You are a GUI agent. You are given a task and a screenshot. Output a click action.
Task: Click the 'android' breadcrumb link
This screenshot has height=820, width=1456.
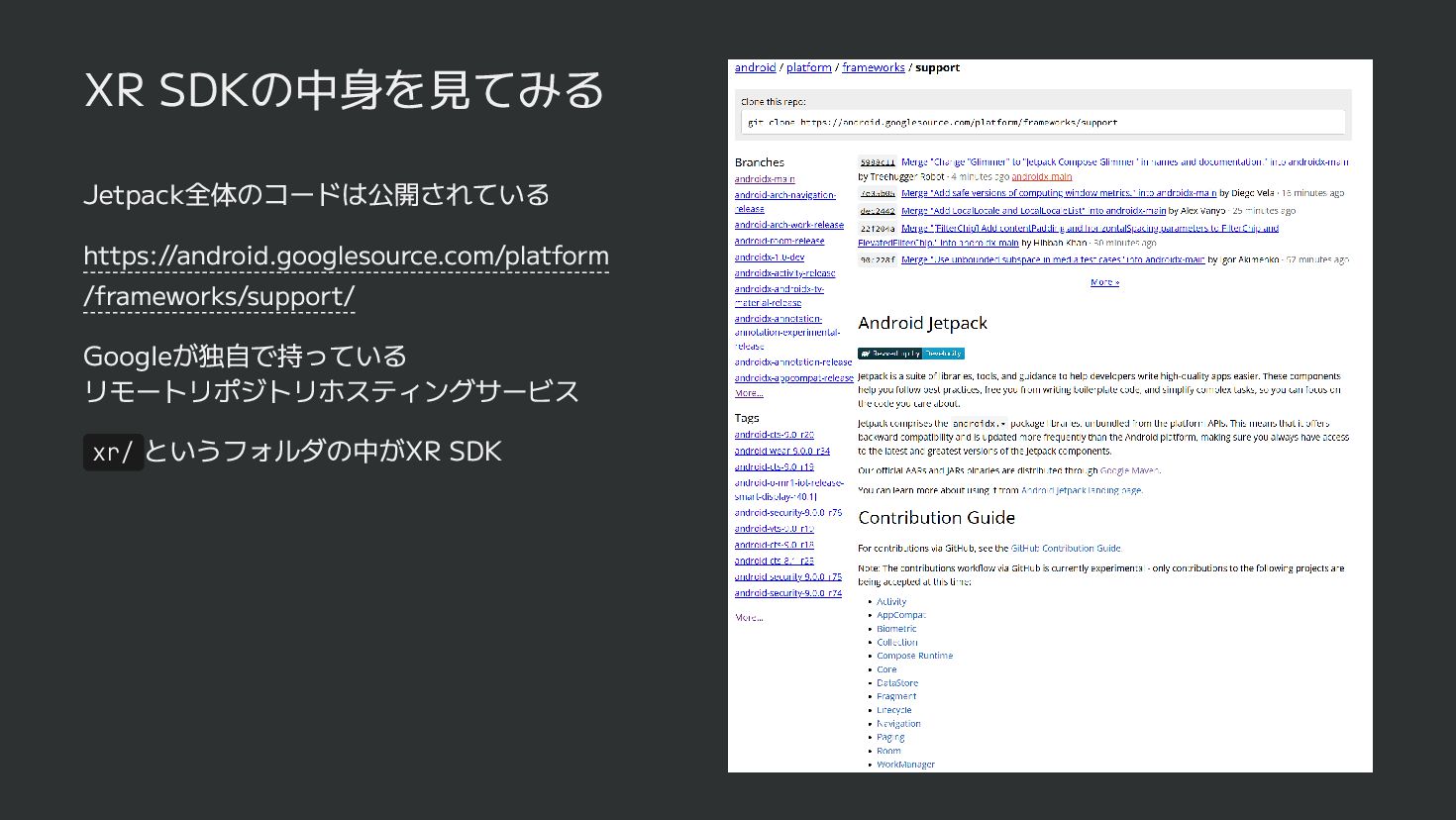pos(755,67)
